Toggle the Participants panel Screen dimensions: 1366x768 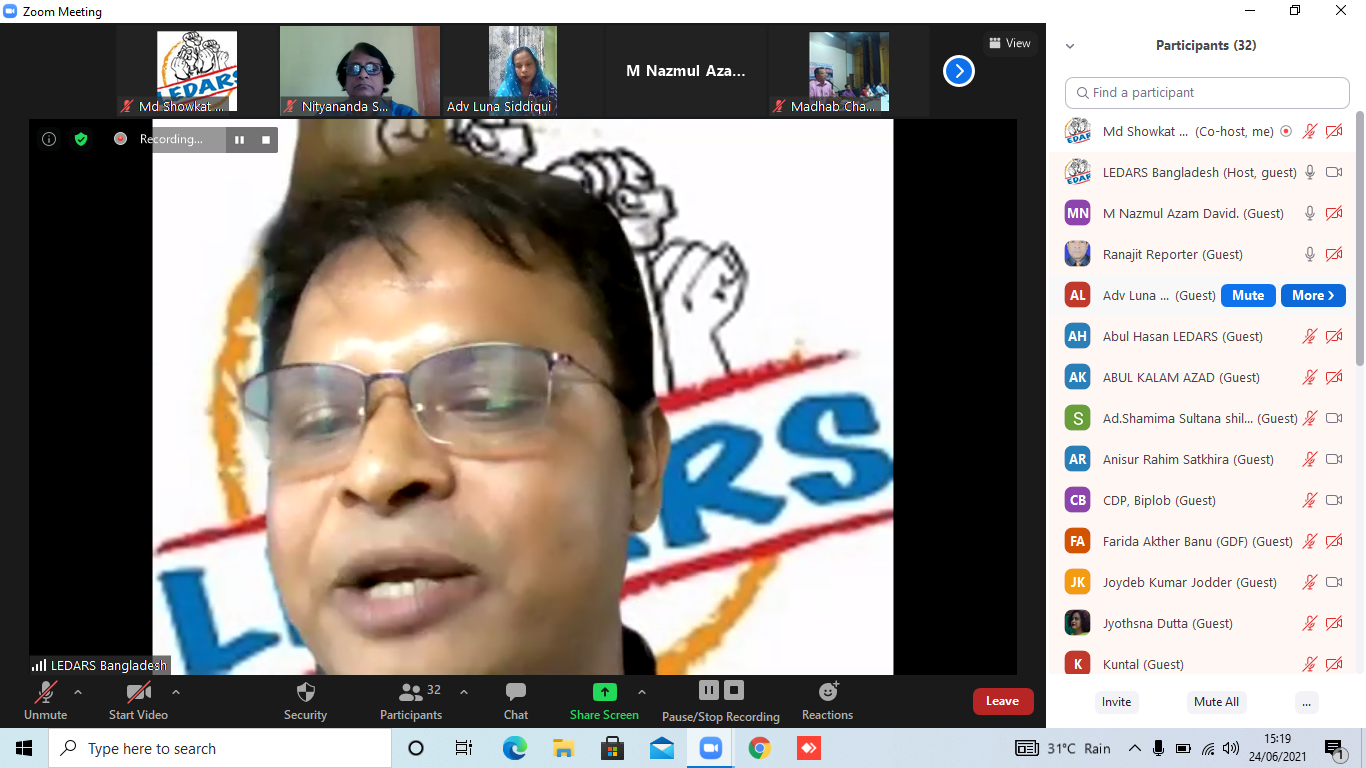click(x=411, y=700)
